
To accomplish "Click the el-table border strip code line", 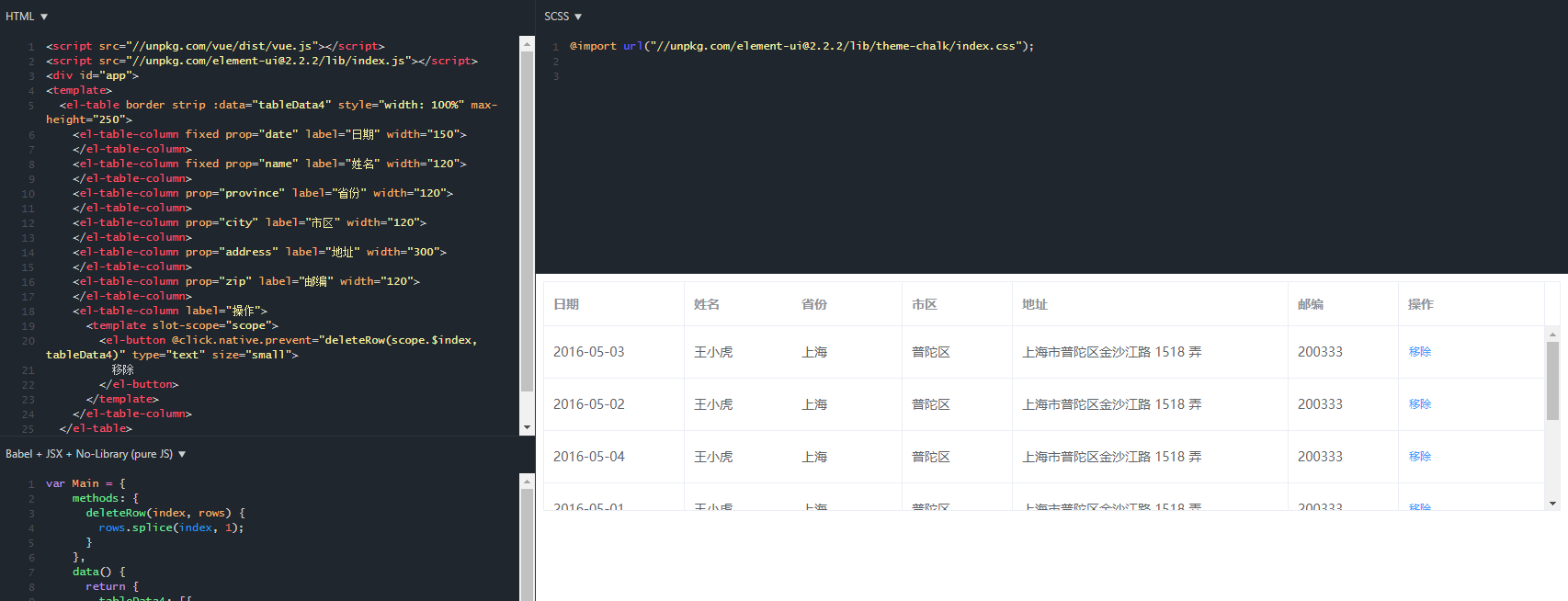I will pyautogui.click(x=272, y=112).
